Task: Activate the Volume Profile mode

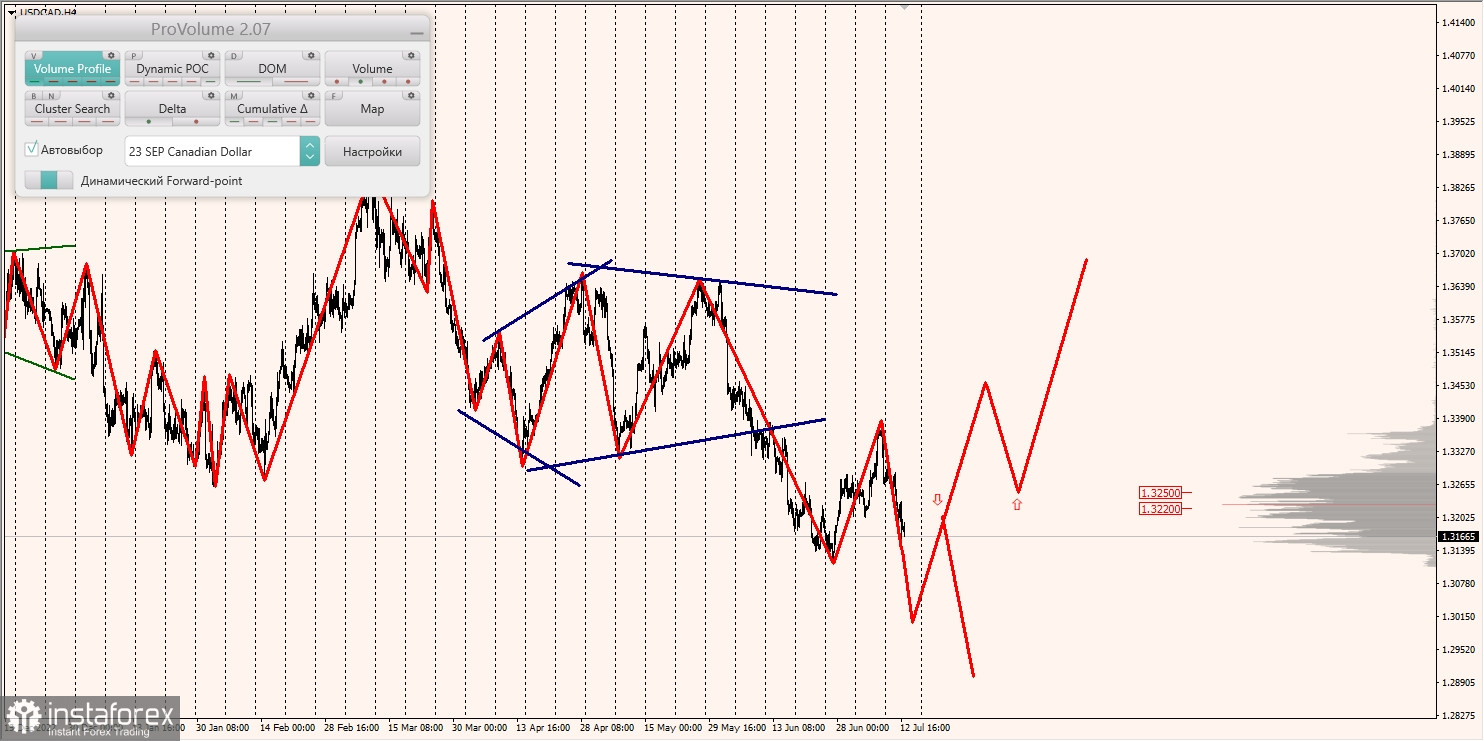Action: (x=72, y=69)
